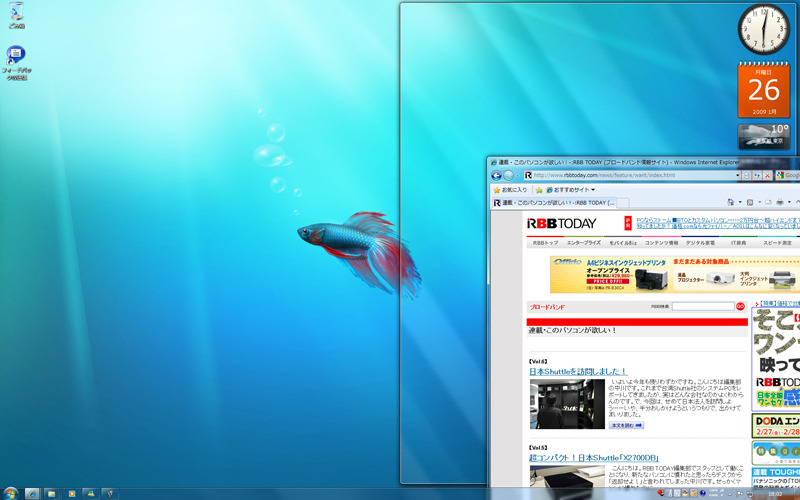Click the red GO search button
This screenshot has width=800, height=500.
740,306
